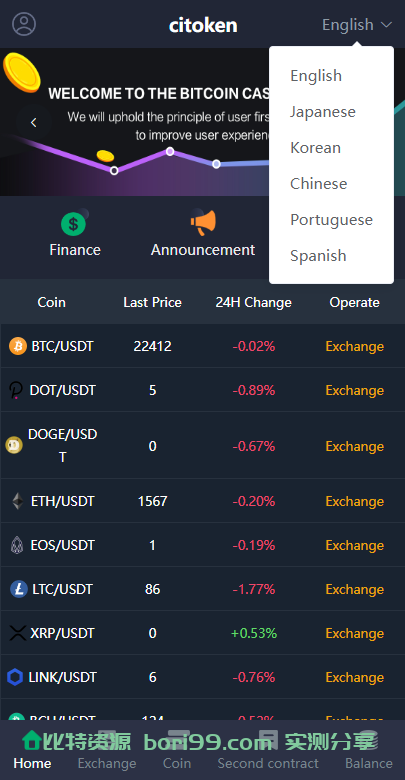Click the Litecoin LTC icon
Viewport: 405px width, 780px height.
(x=19, y=589)
